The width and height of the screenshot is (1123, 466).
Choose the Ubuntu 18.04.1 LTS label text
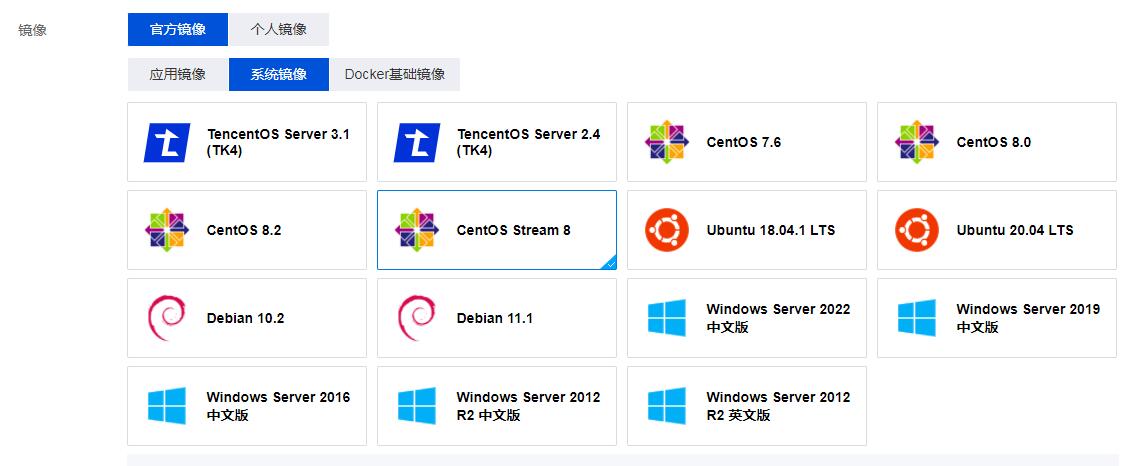771,230
